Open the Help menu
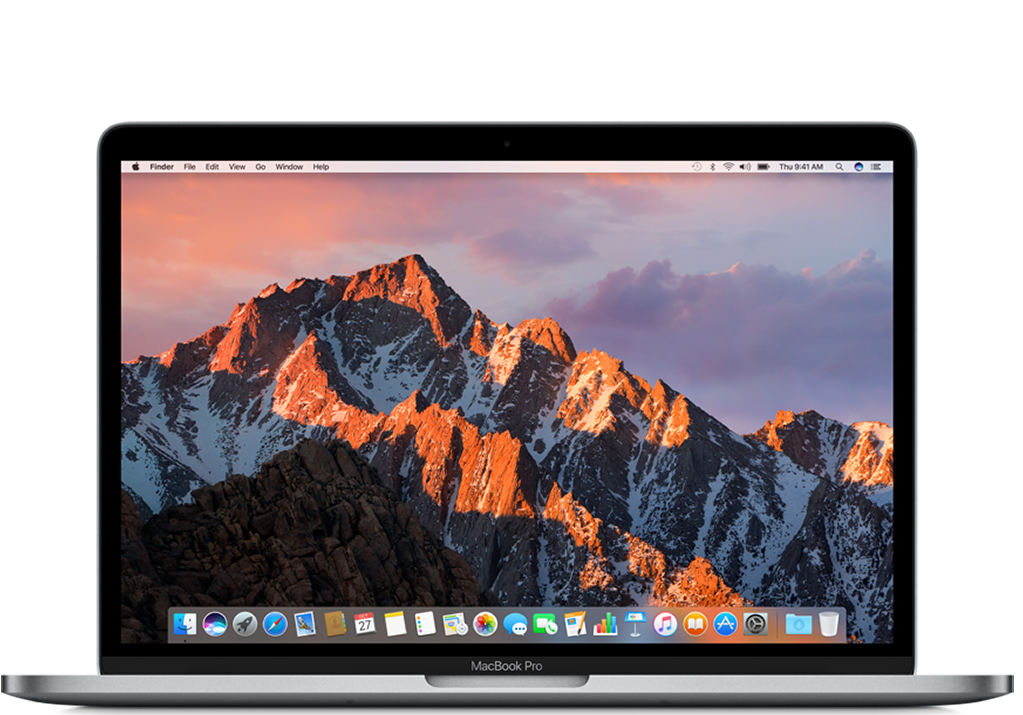 (x=321, y=167)
